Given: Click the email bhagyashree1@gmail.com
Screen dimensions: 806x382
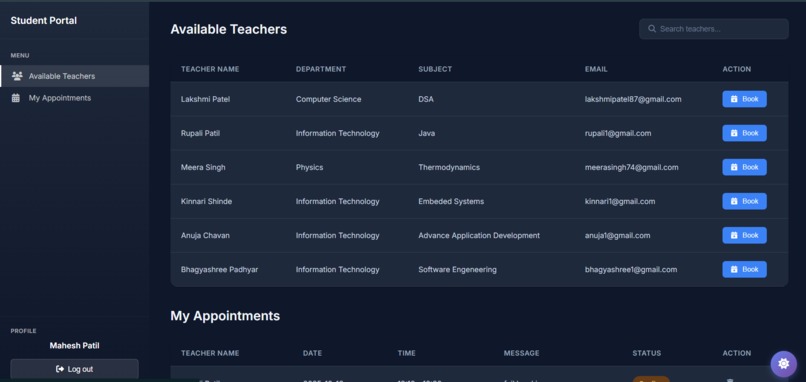Looking at the screenshot, I should [x=631, y=269].
